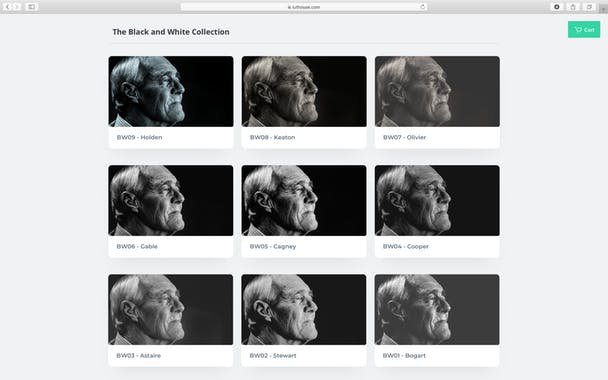Viewport: 608px width, 380px height.
Task: Select the 'BW09 - Holden' label
Action: [140, 137]
